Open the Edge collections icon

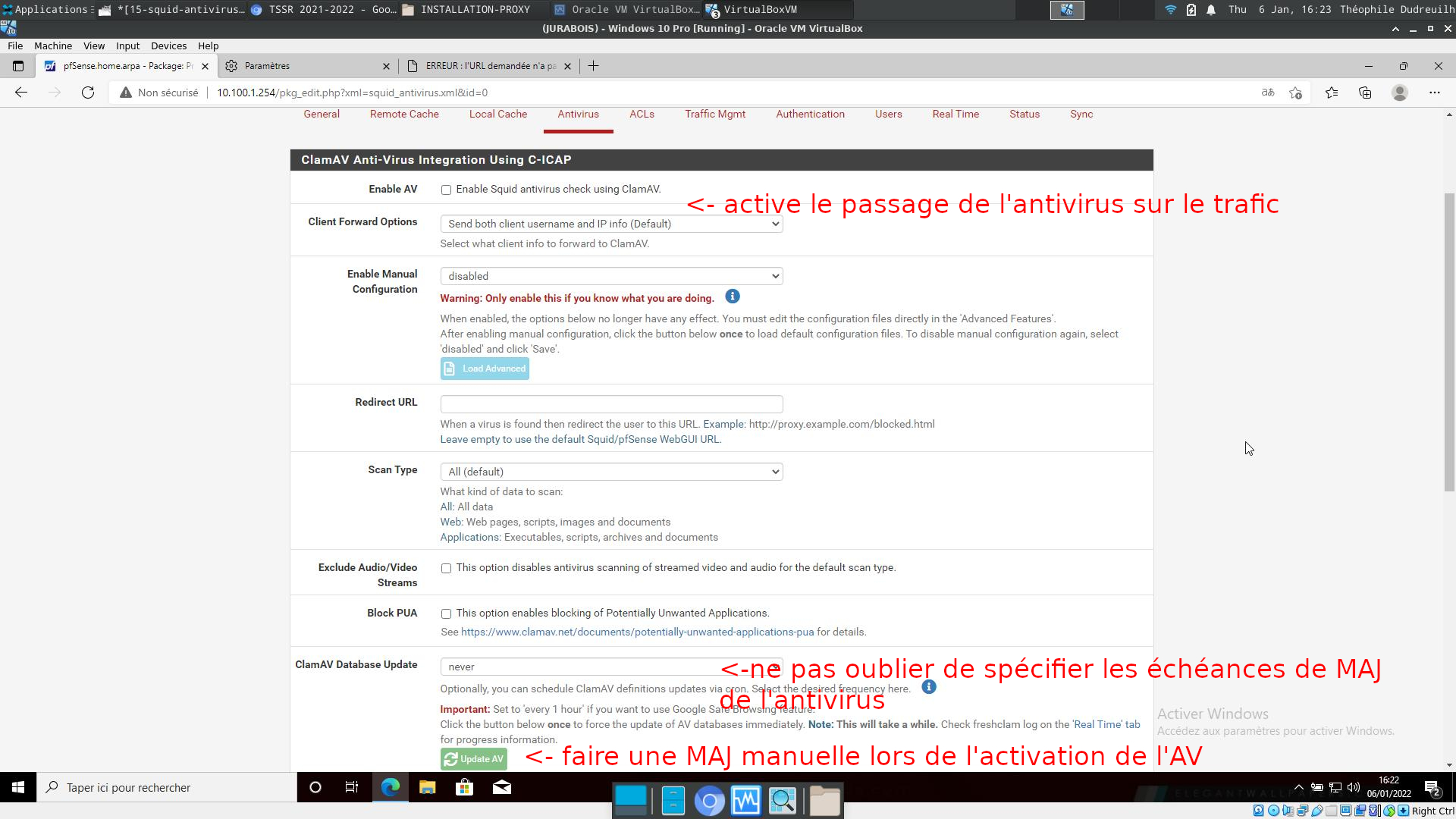(x=1365, y=93)
